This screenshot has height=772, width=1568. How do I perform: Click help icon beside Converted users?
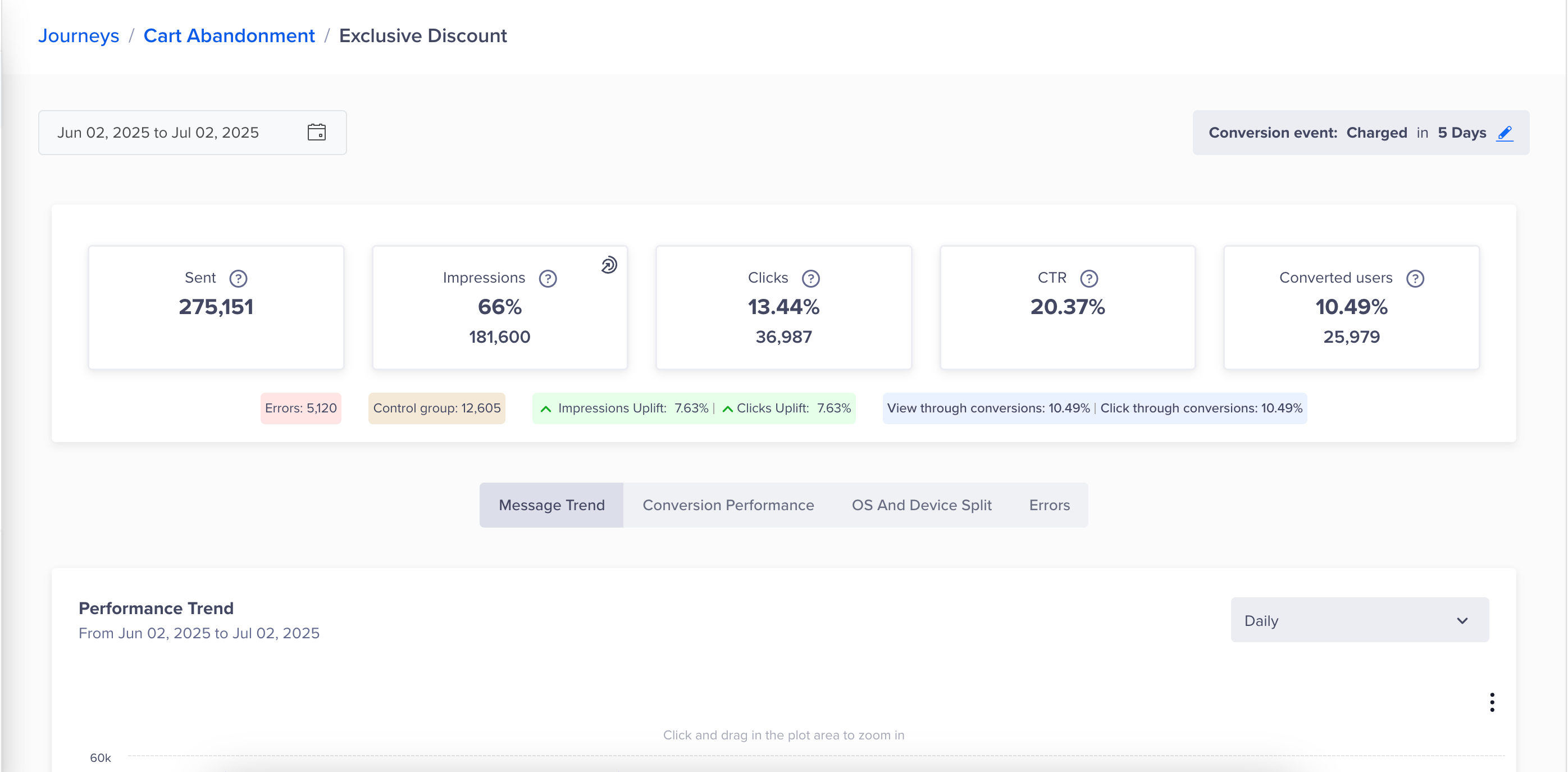tap(1415, 278)
